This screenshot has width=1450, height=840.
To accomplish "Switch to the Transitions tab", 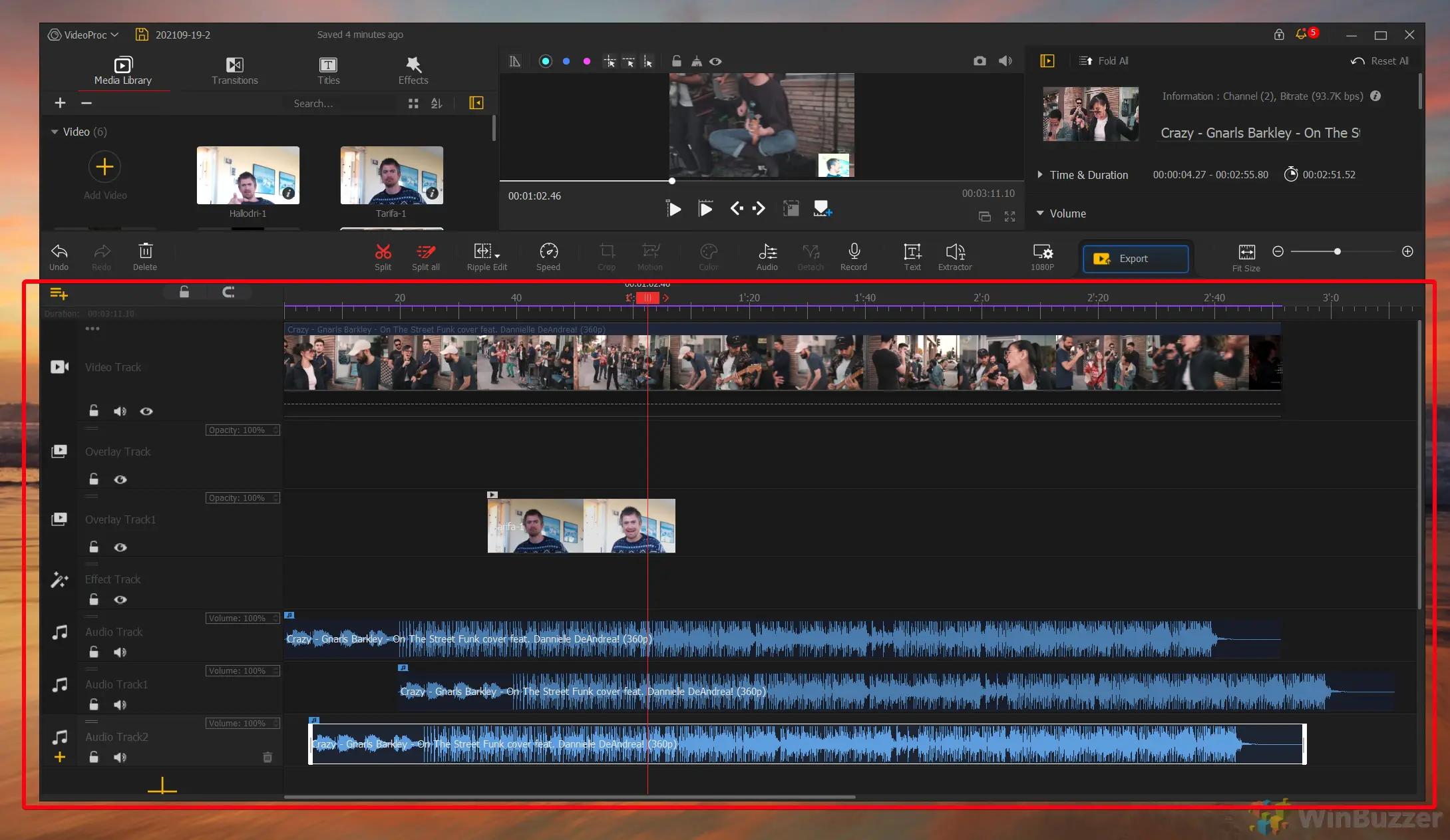I will 234,70.
